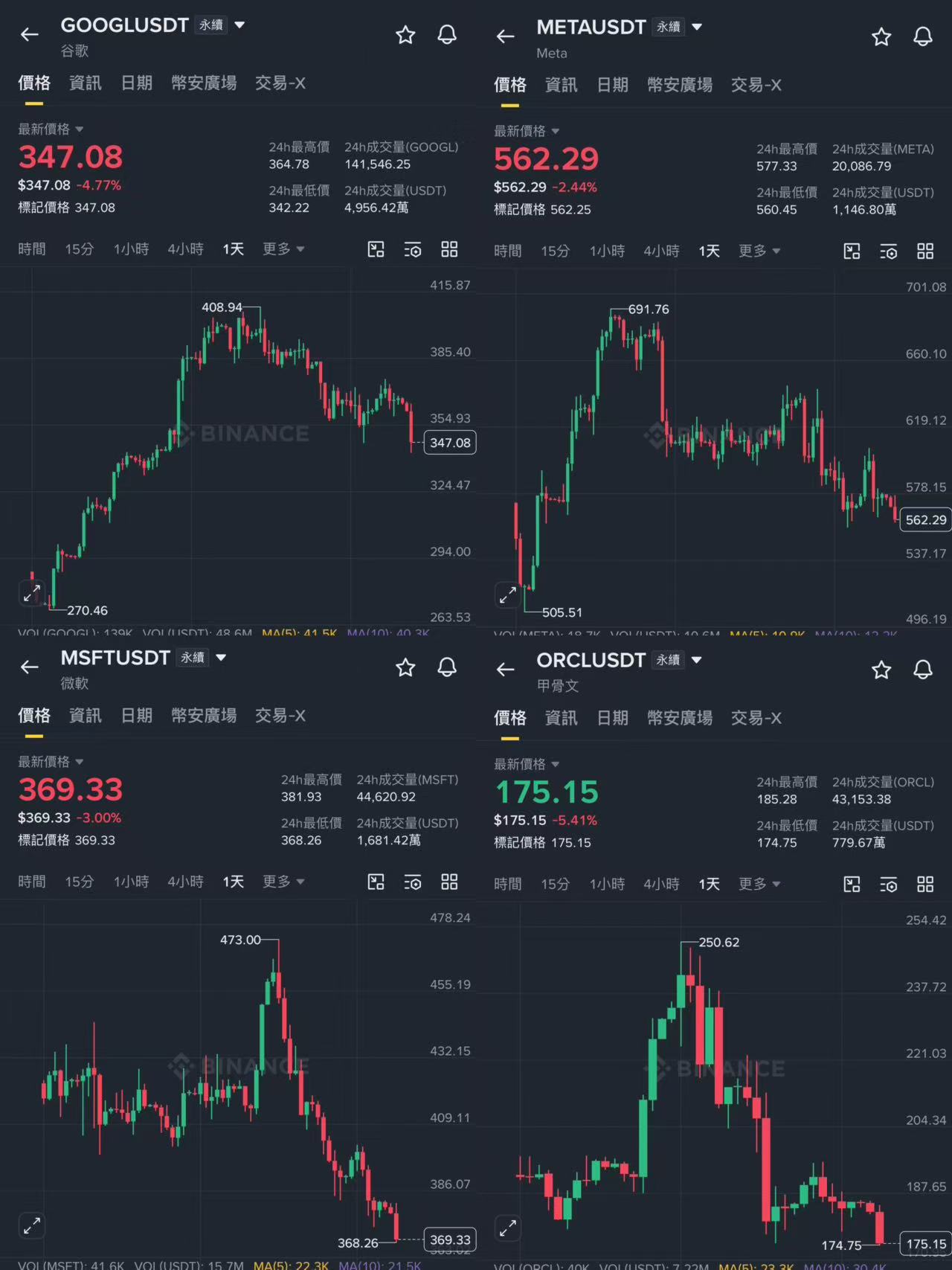Expand ORCLUSDT chart to fullscreen
This screenshot has width=952, height=1270.
pos(507,1228)
